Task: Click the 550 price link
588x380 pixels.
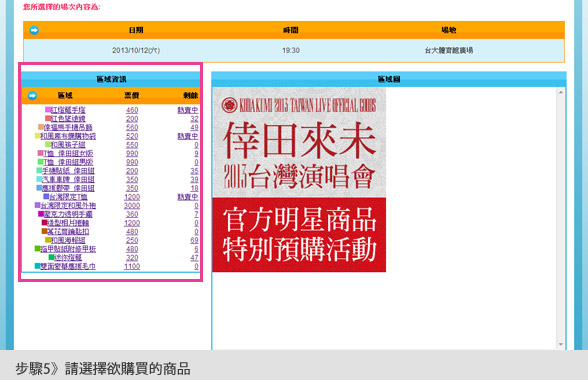Action: coord(132,145)
